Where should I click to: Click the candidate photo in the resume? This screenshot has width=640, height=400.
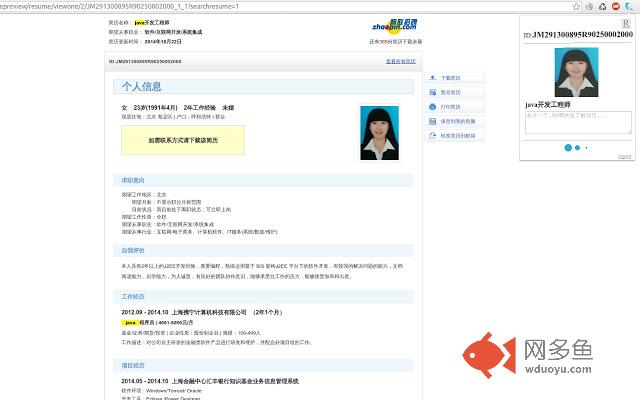[379, 133]
